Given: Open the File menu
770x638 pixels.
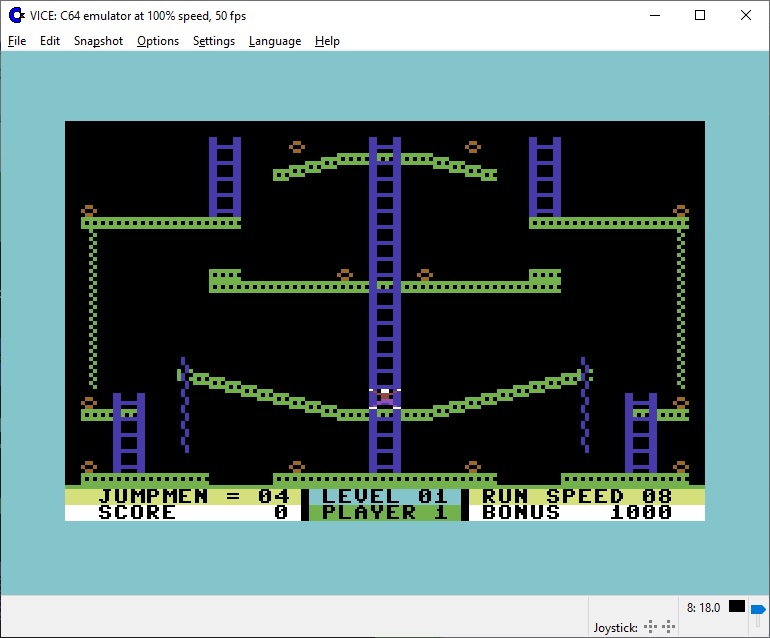Looking at the screenshot, I should click(x=17, y=41).
